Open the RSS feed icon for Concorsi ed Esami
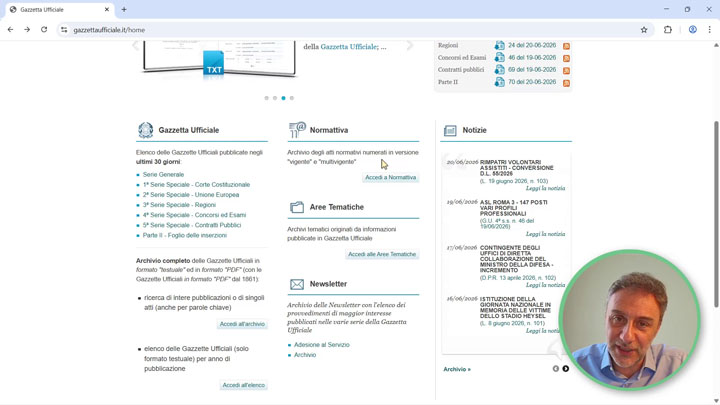 point(566,58)
